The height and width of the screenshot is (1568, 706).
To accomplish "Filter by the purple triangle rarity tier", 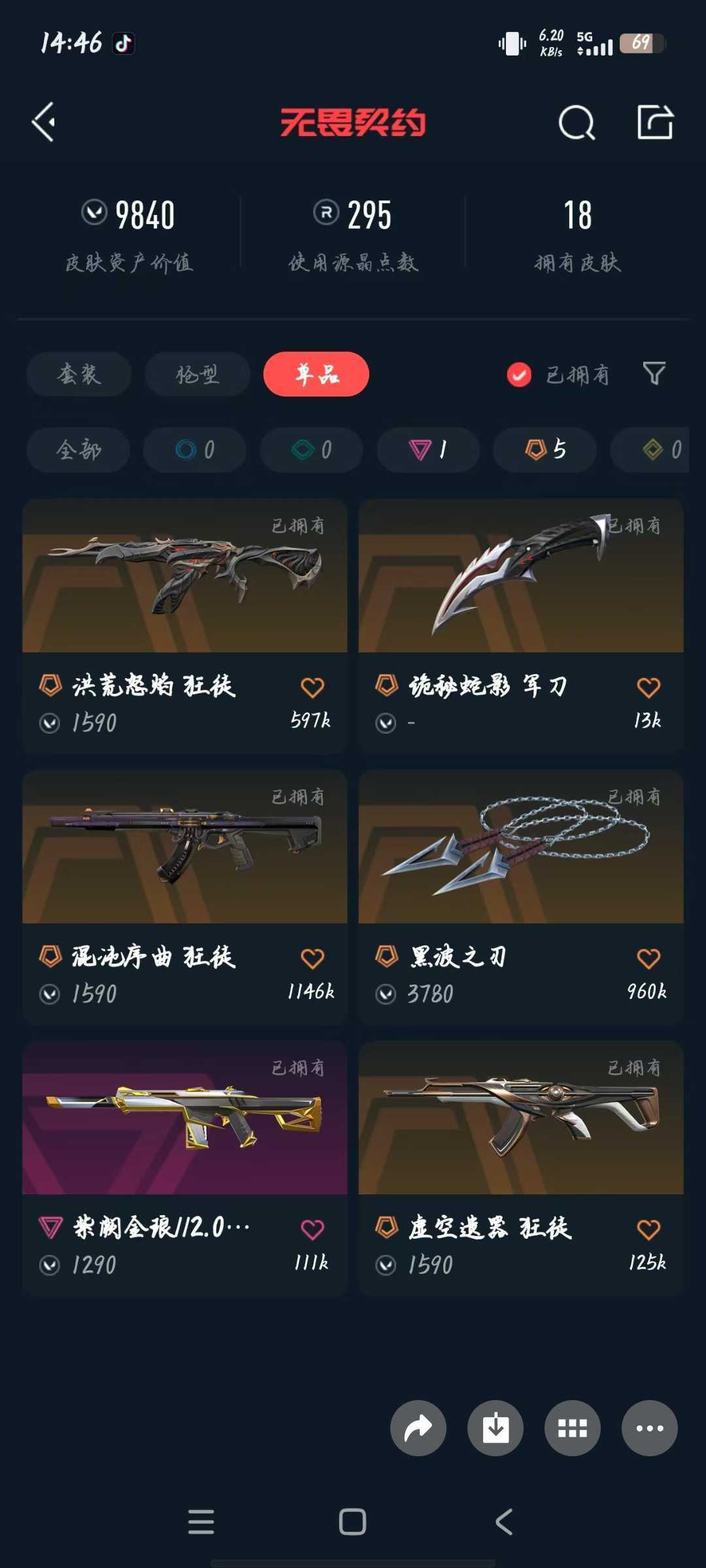I will point(428,449).
